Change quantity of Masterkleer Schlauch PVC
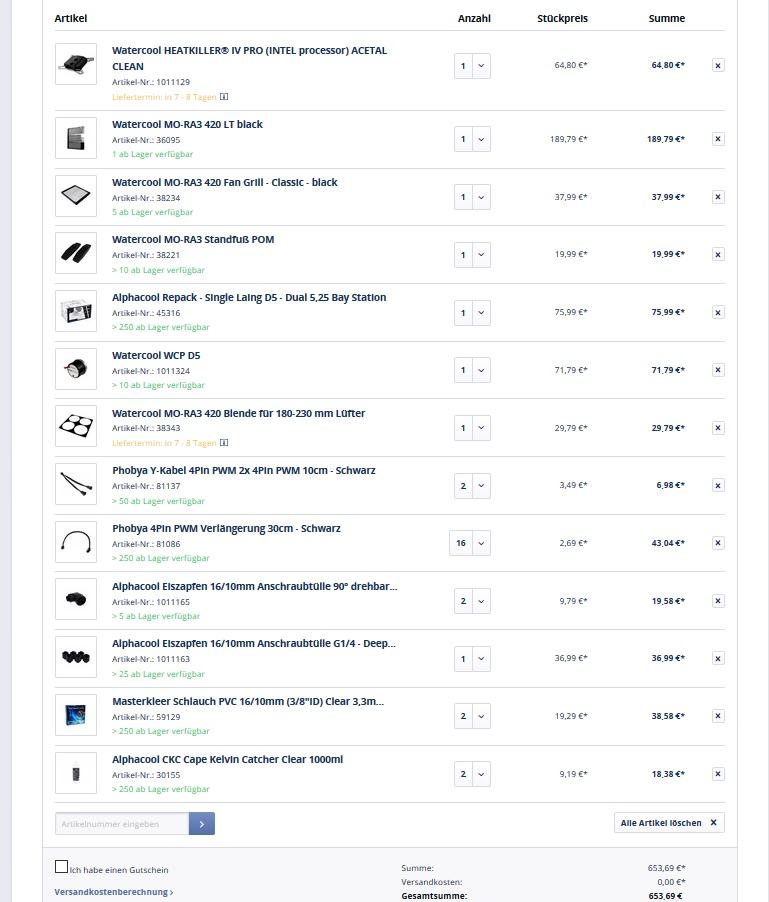Viewport: 769px width, 902px height. click(472, 716)
